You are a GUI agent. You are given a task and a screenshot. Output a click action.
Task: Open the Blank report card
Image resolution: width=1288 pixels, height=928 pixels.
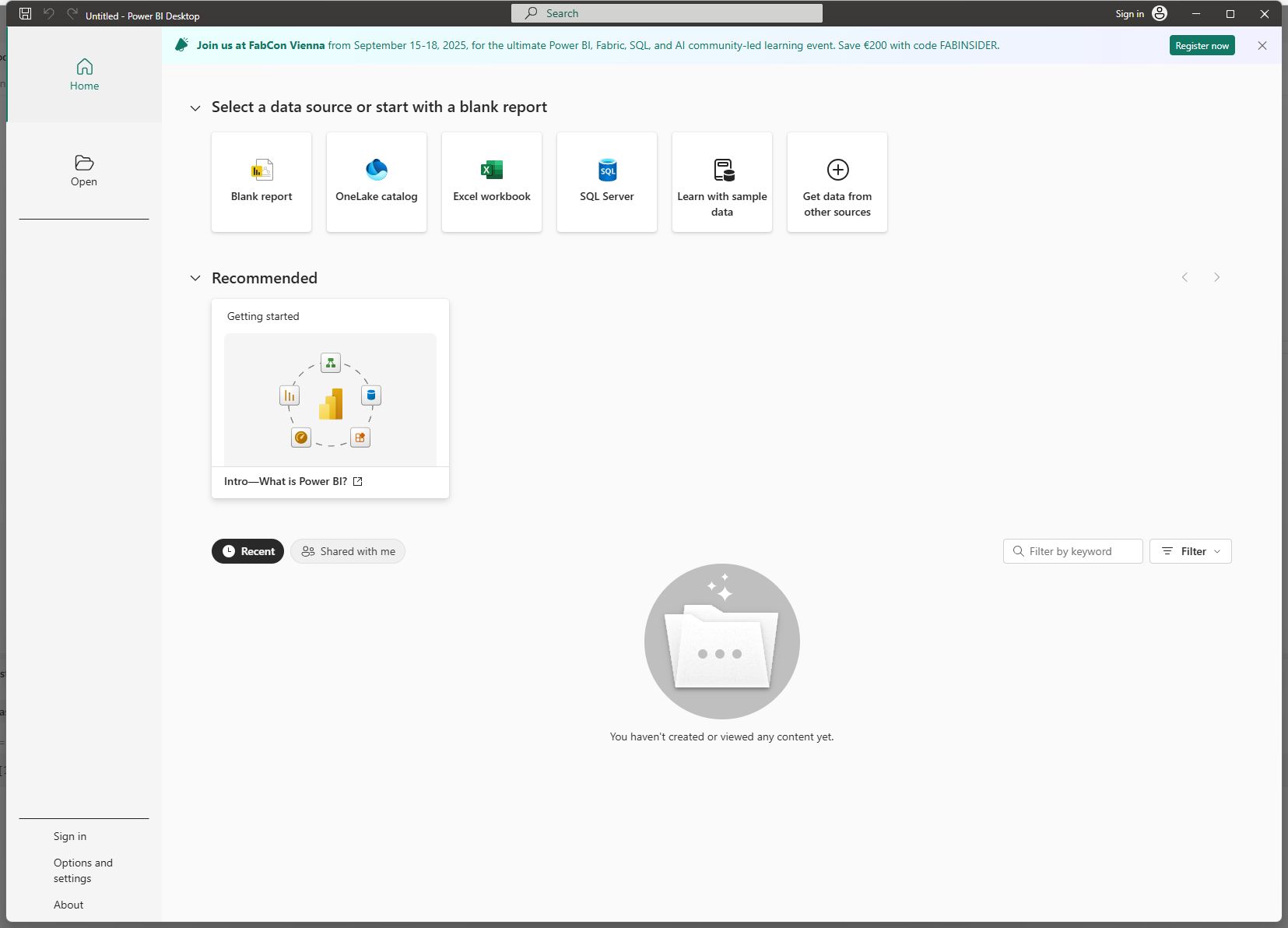(261, 182)
